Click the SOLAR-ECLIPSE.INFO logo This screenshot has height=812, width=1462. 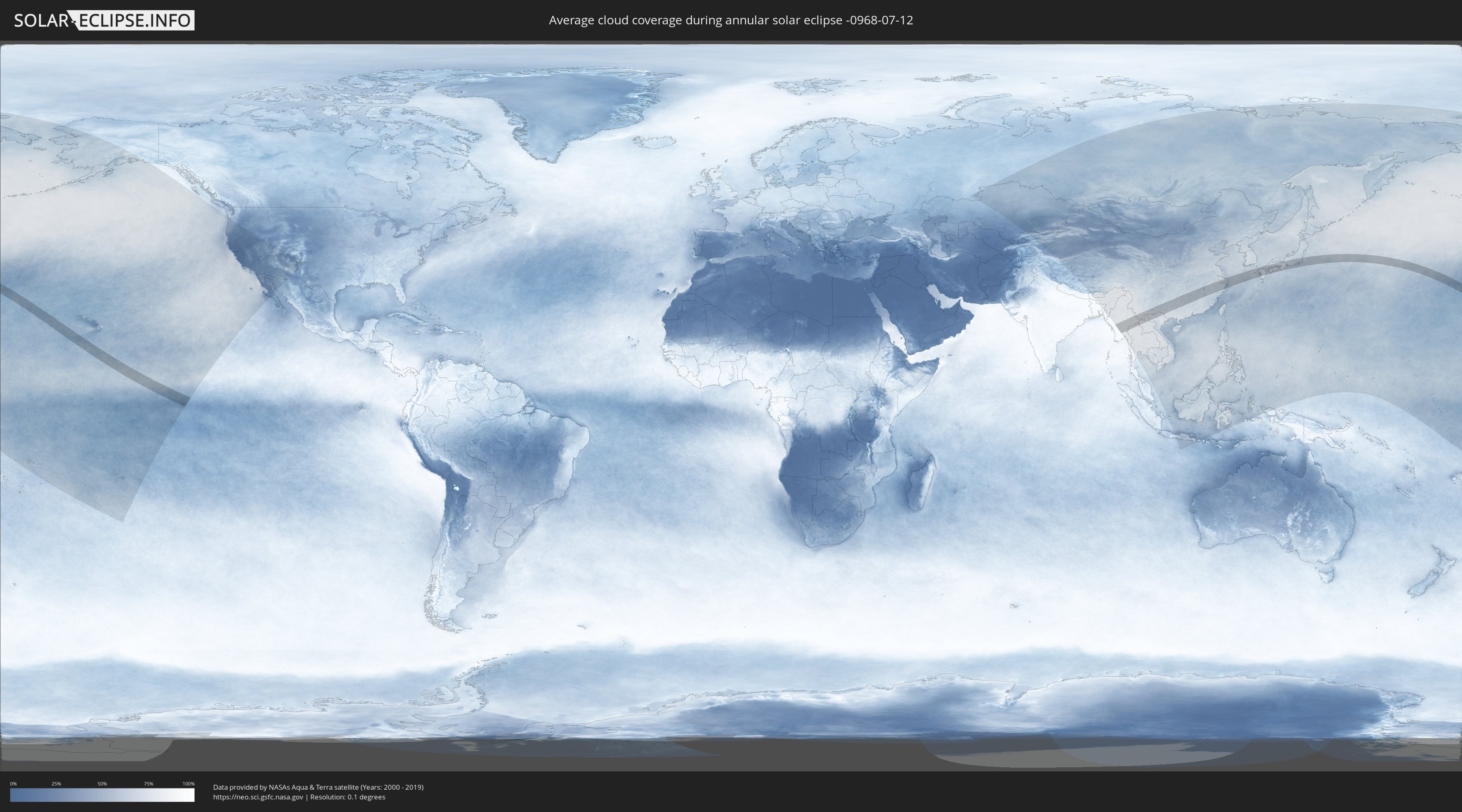point(104,20)
